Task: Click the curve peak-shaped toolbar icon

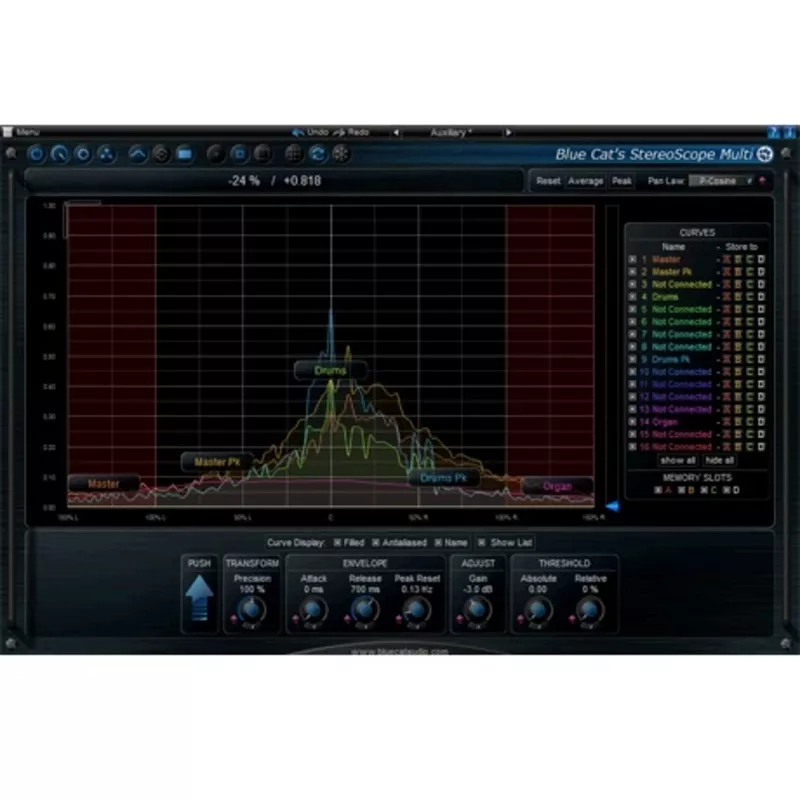Action: [137, 154]
